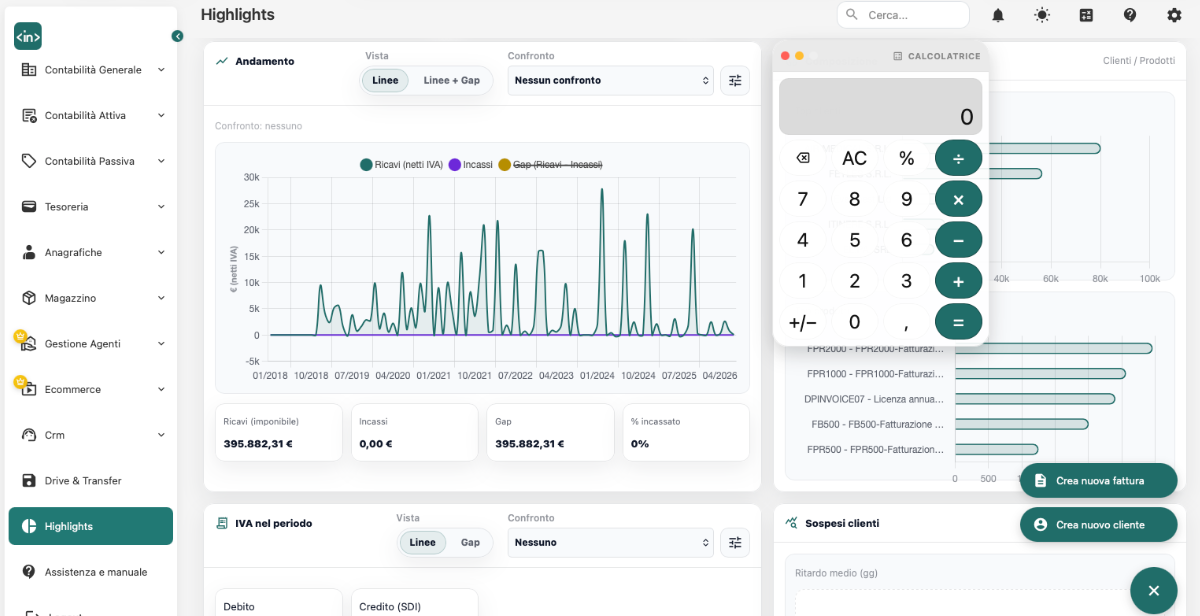Open the calculator icon in top bar

[x=1086, y=15]
